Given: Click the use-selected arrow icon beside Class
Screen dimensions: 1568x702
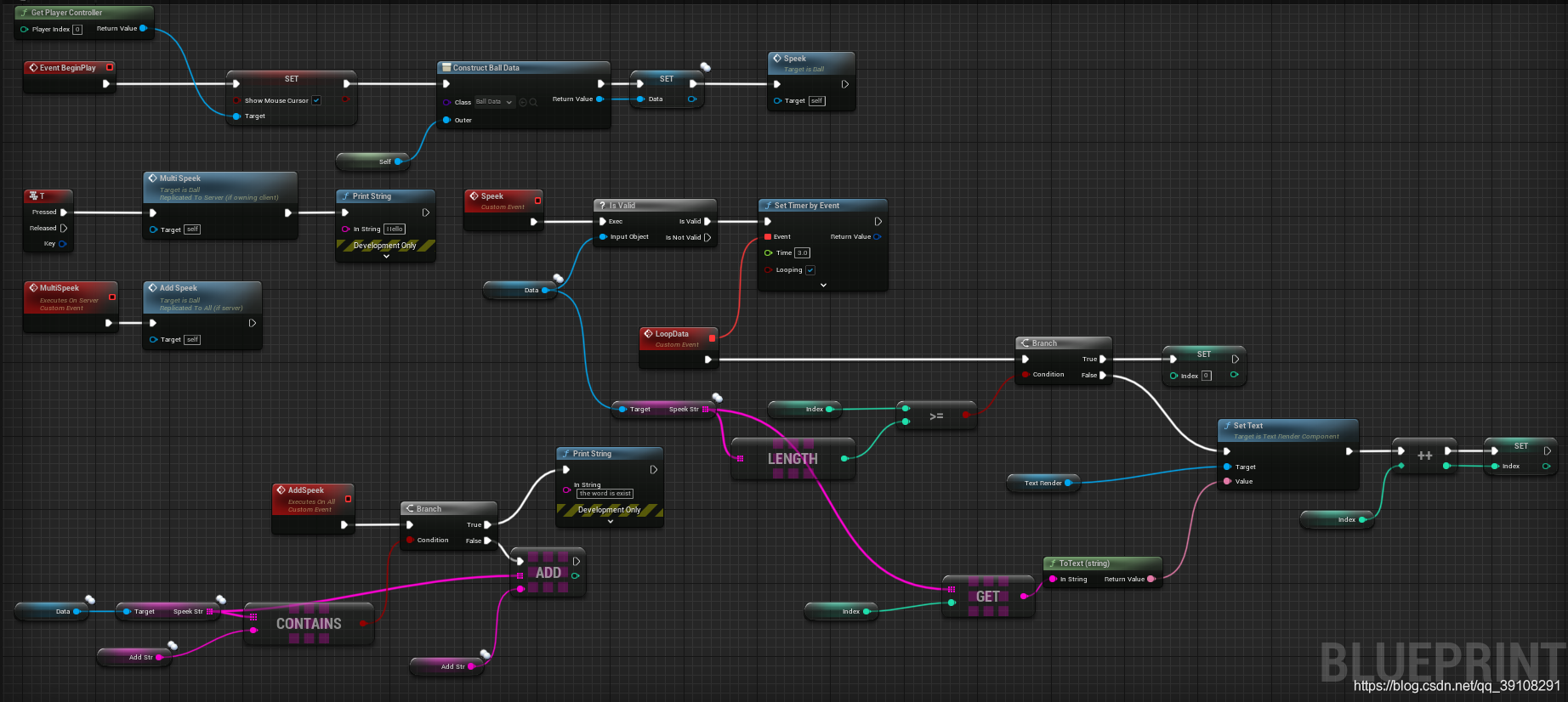Looking at the screenshot, I should coord(523,102).
